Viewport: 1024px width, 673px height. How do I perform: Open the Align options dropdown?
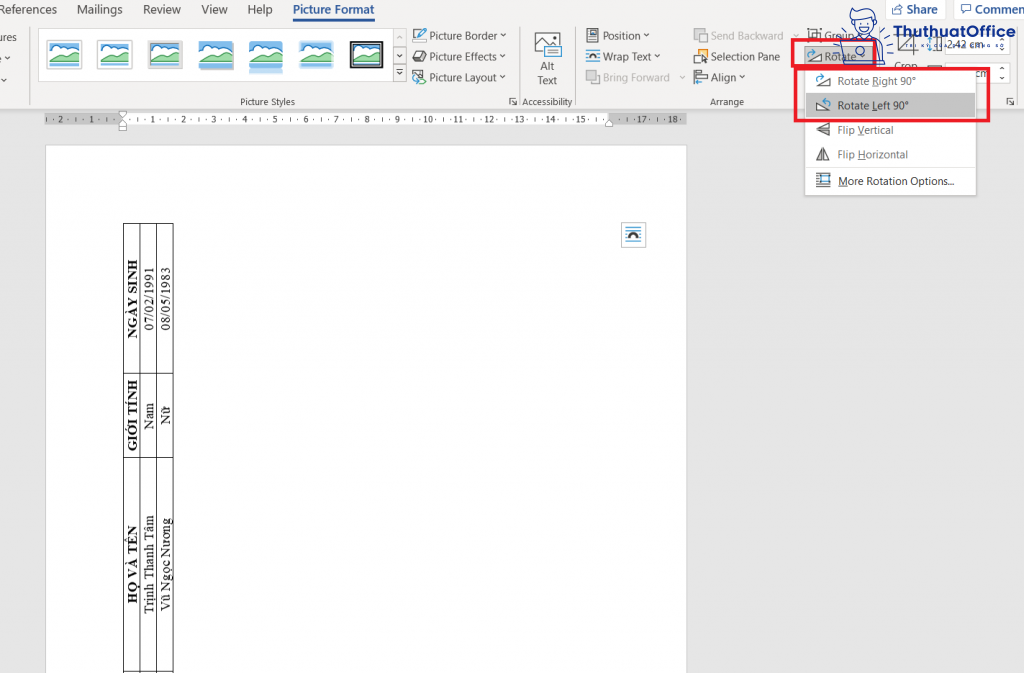point(719,77)
